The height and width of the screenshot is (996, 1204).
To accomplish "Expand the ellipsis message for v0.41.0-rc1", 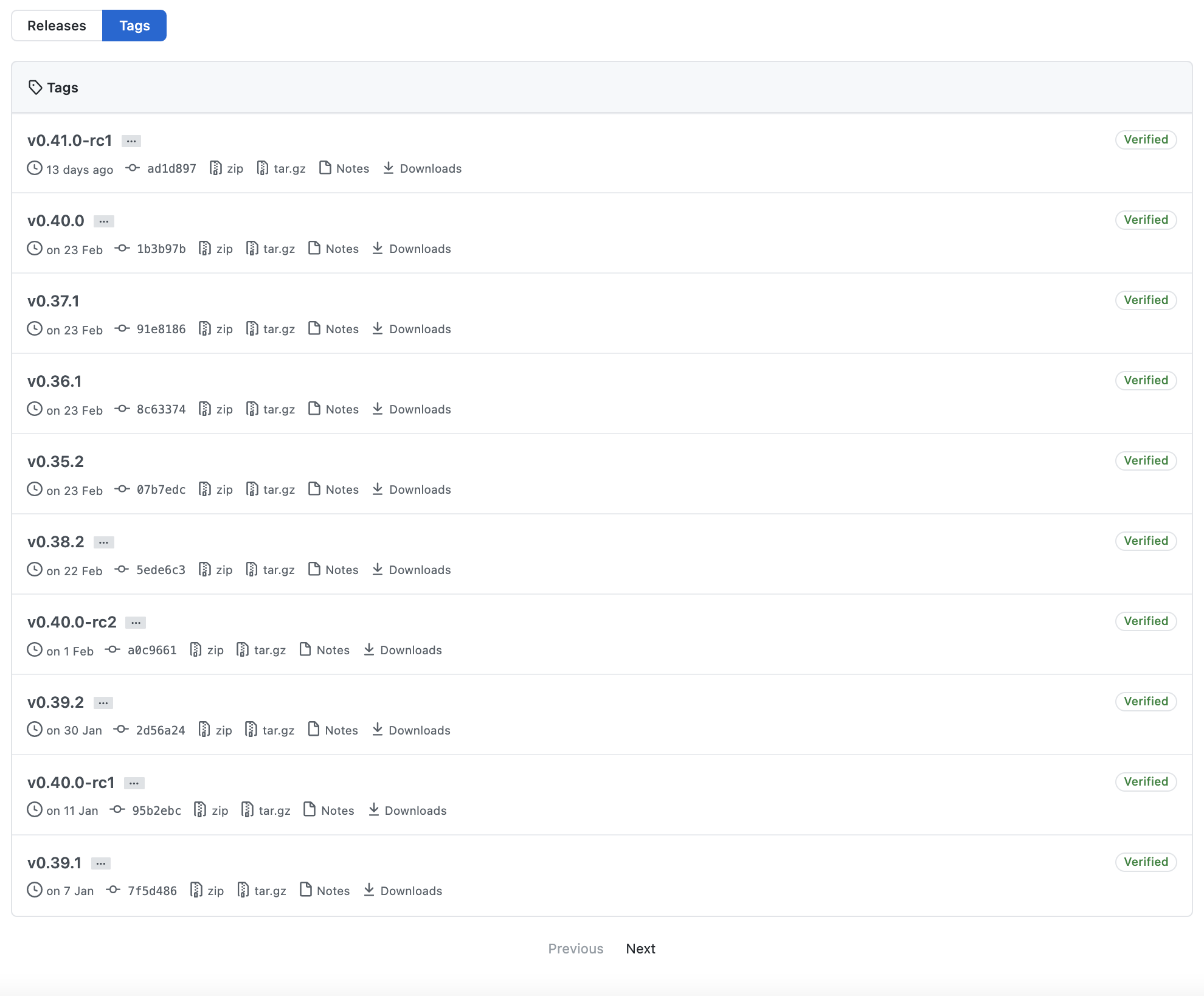I will point(131,141).
